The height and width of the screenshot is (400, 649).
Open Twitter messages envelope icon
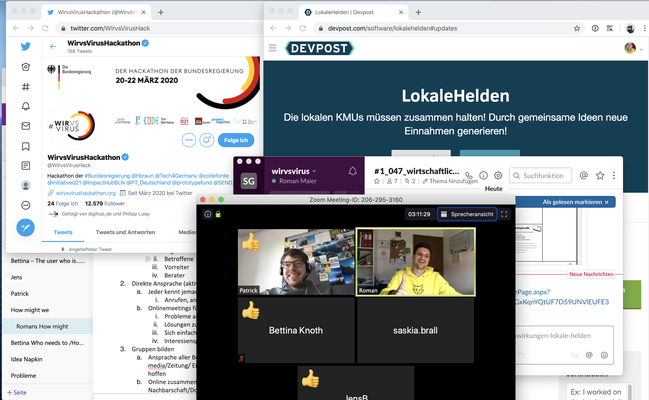pos(26,126)
